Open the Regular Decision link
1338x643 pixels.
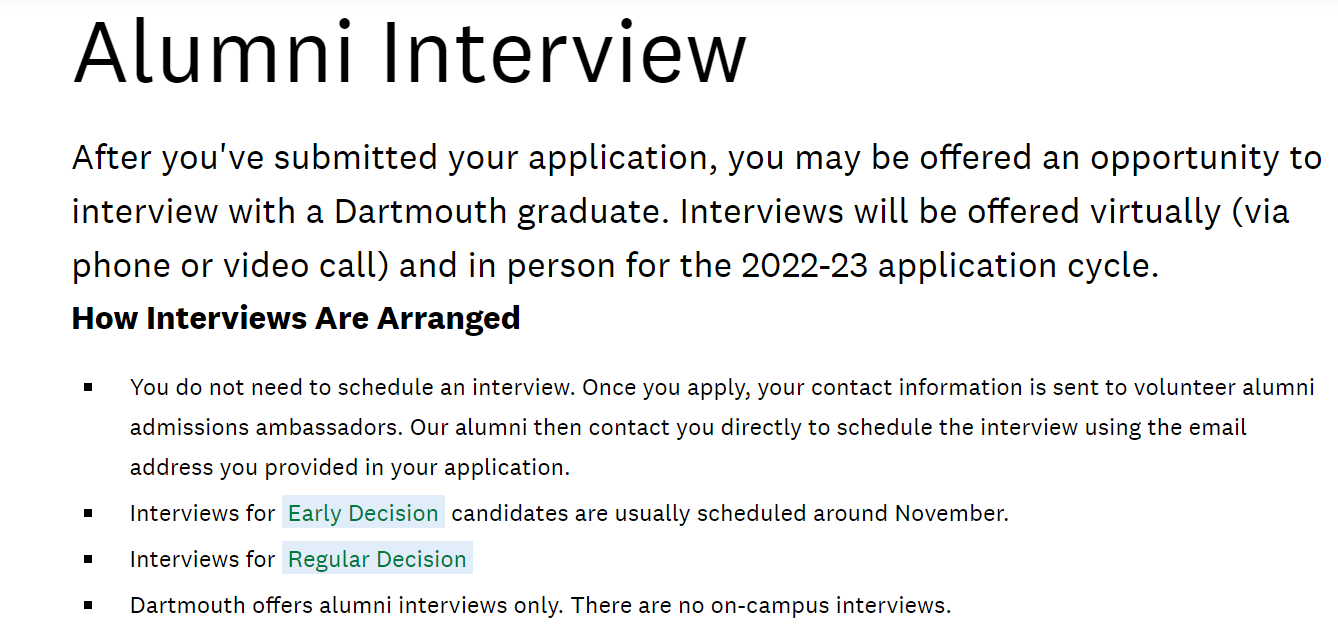tap(377, 559)
